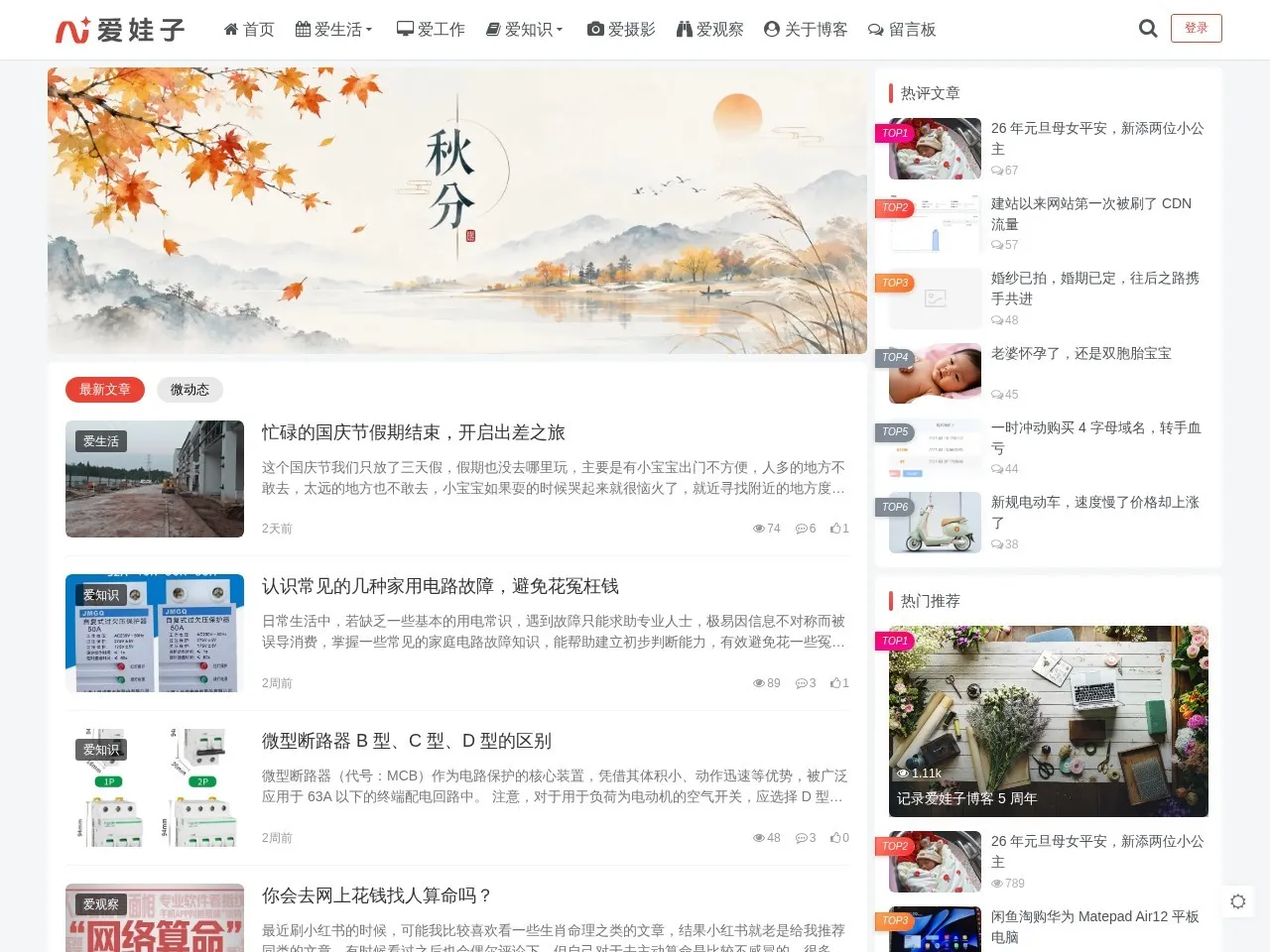This screenshot has height=952, width=1270.
Task: Click views eye icon showing 48
Action: click(x=759, y=838)
